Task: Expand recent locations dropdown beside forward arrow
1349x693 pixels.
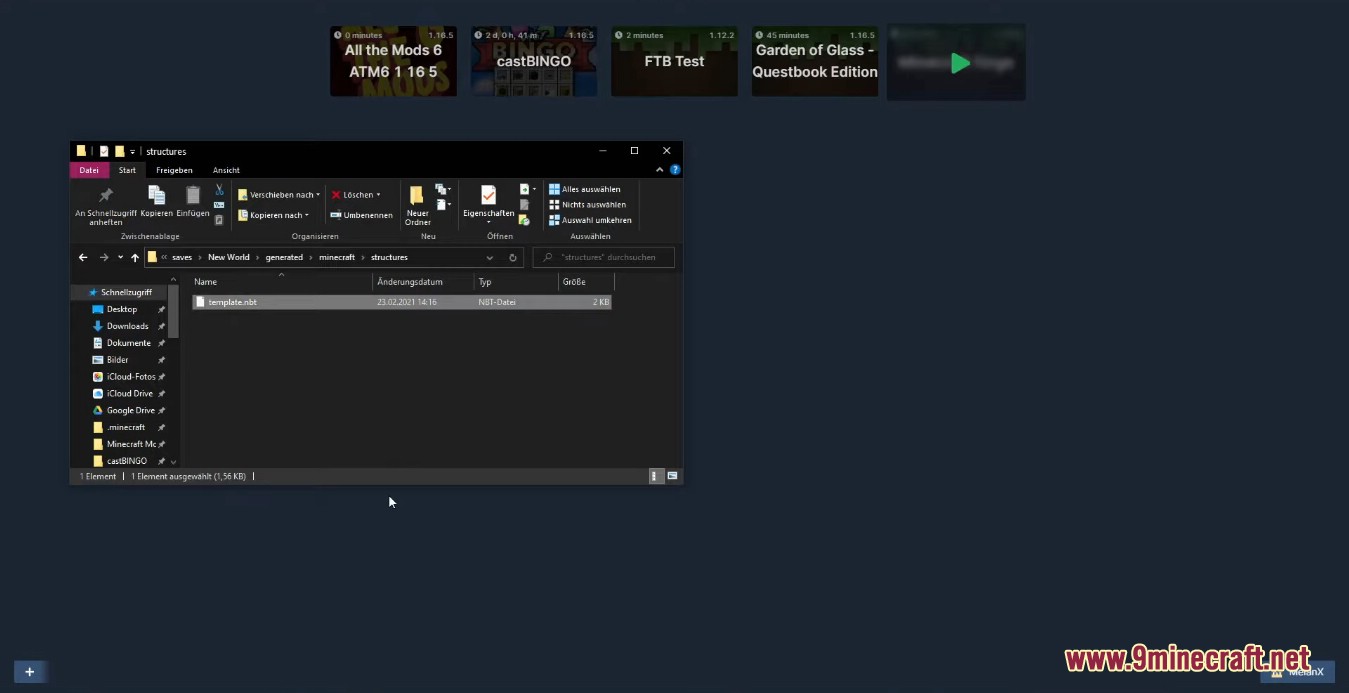Action: tap(120, 257)
